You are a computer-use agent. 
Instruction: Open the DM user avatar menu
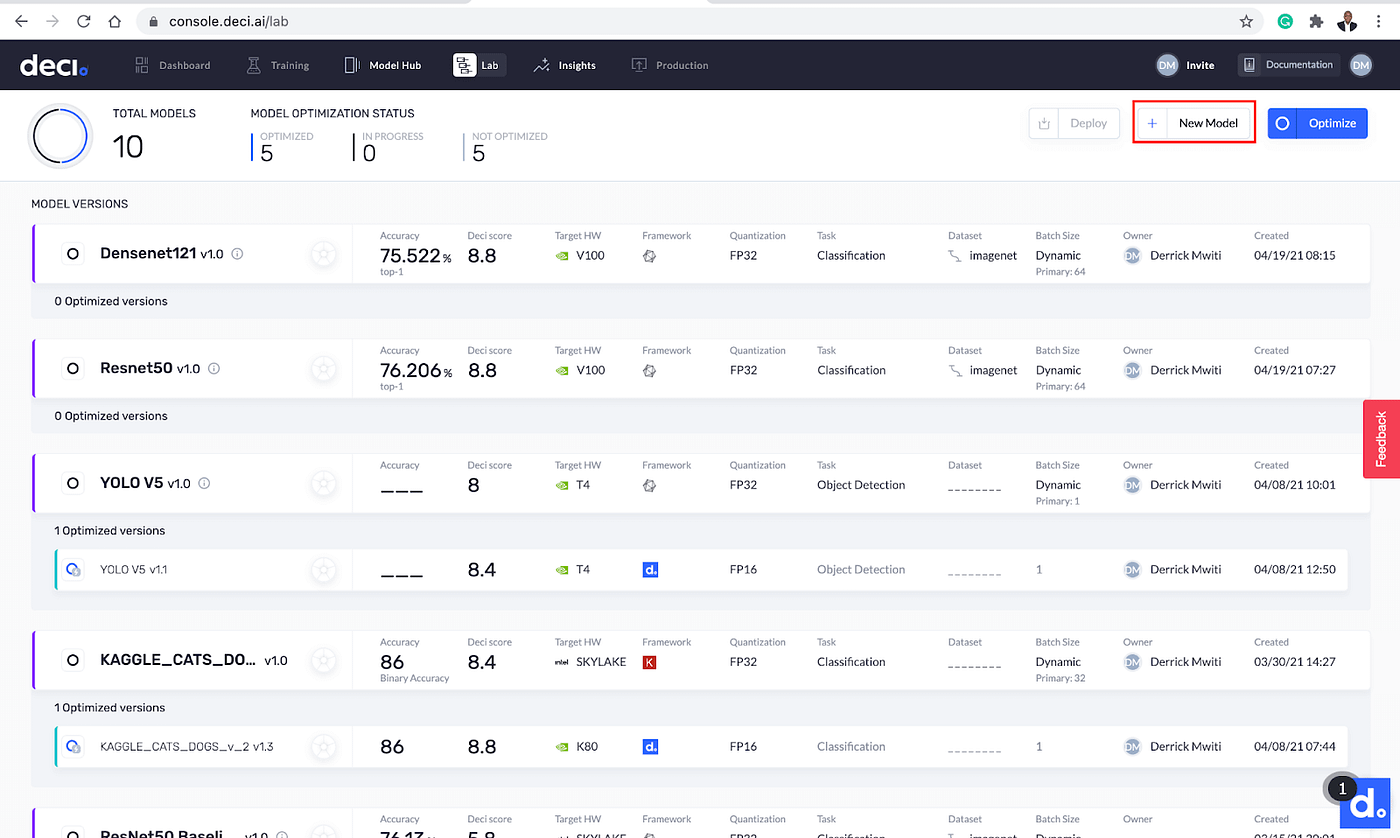[x=1361, y=65]
